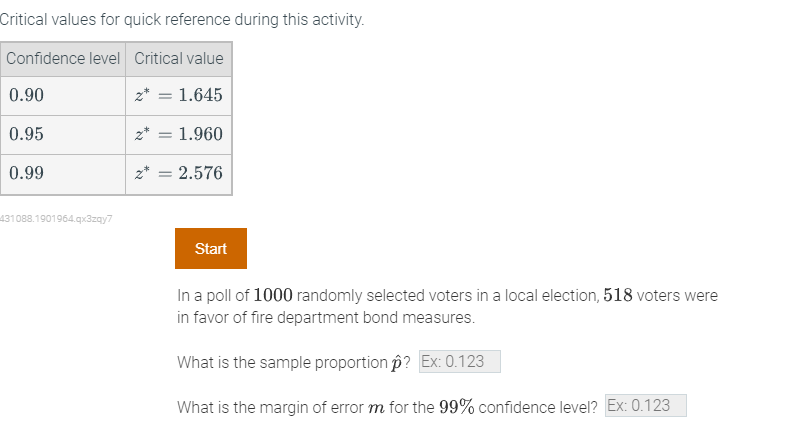Click the z* = 1.645 critical value cell
Viewport: 793px width, 445px height.
(x=179, y=96)
